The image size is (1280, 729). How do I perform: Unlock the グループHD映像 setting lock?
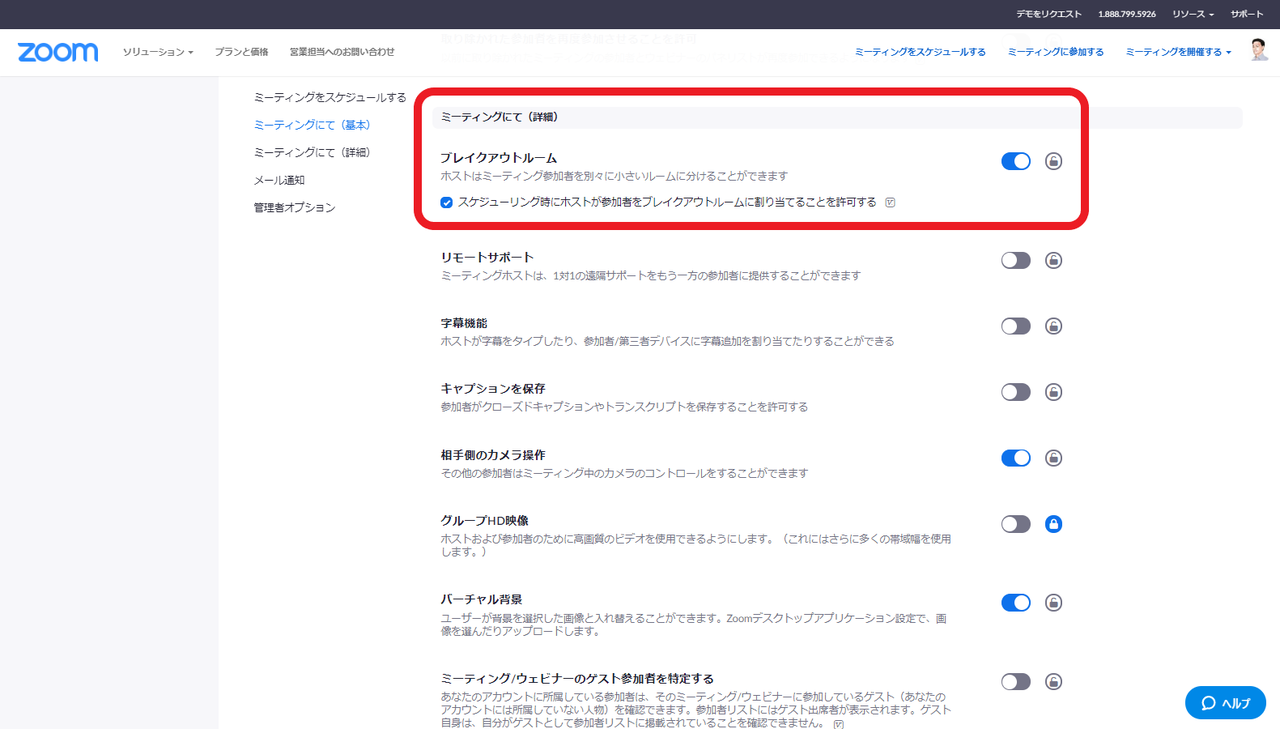(x=1053, y=524)
